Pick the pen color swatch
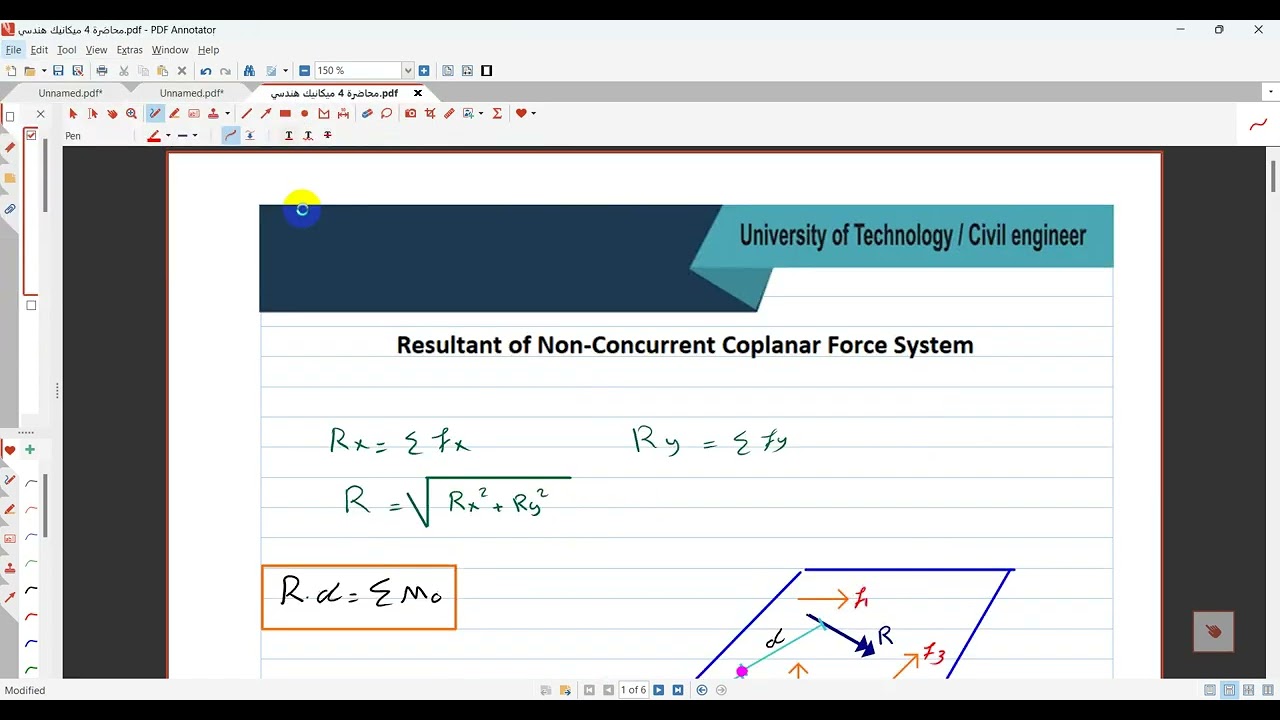This screenshot has height=720, width=1280. click(x=153, y=136)
